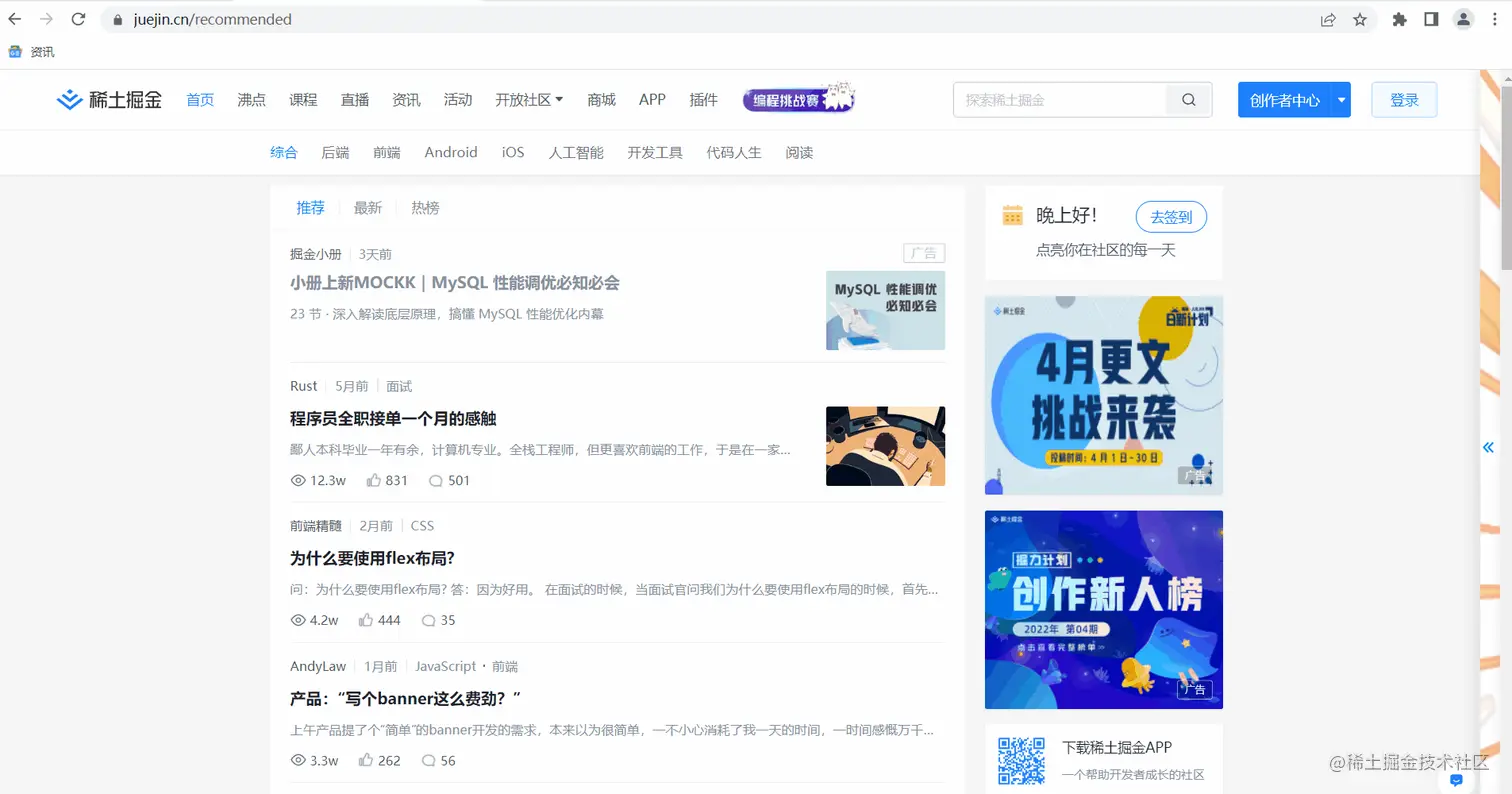Click the site lock icon in the address bar
Screen dimensions: 1512x794
(x=117, y=19)
